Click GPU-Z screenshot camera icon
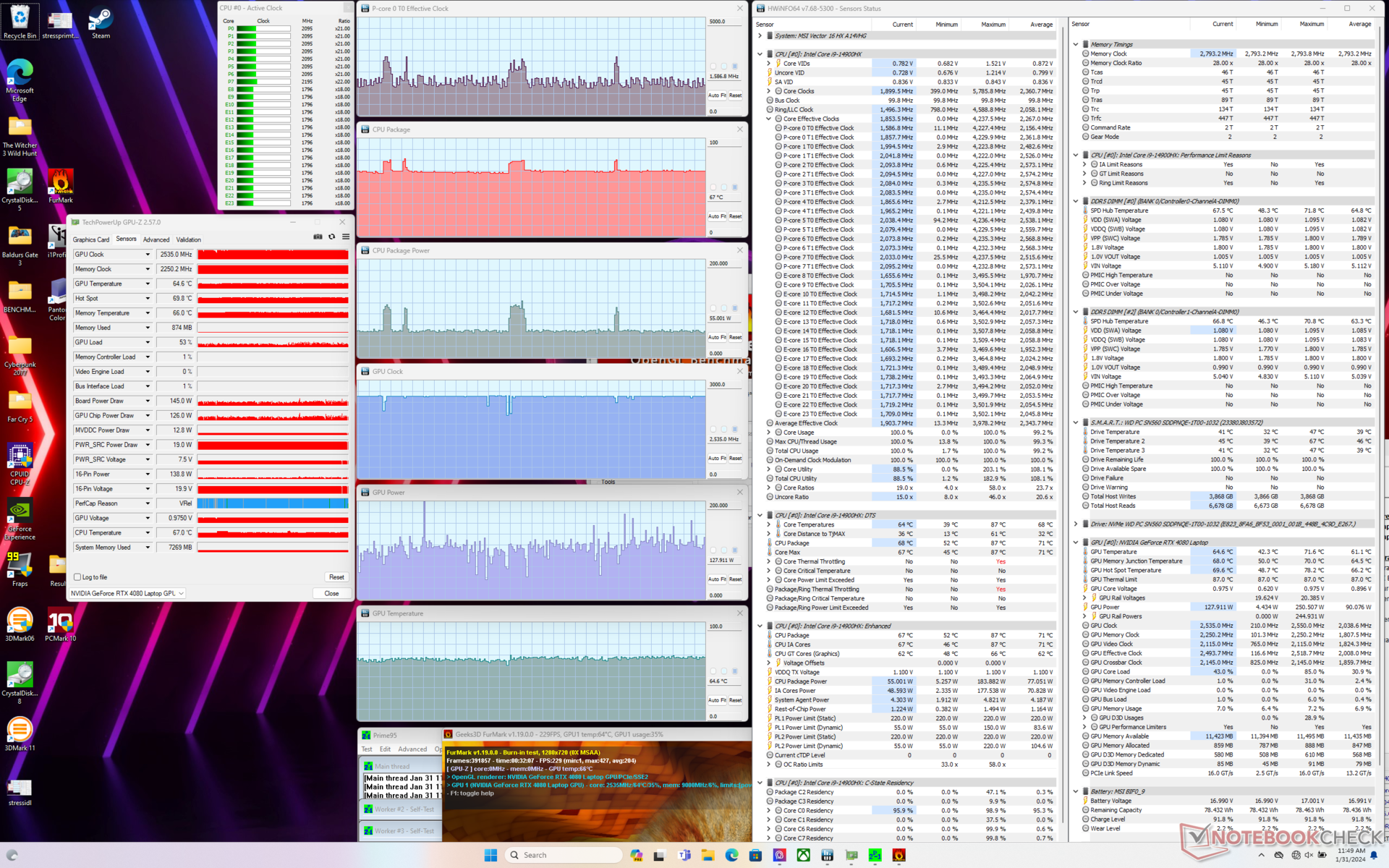 coord(318,237)
